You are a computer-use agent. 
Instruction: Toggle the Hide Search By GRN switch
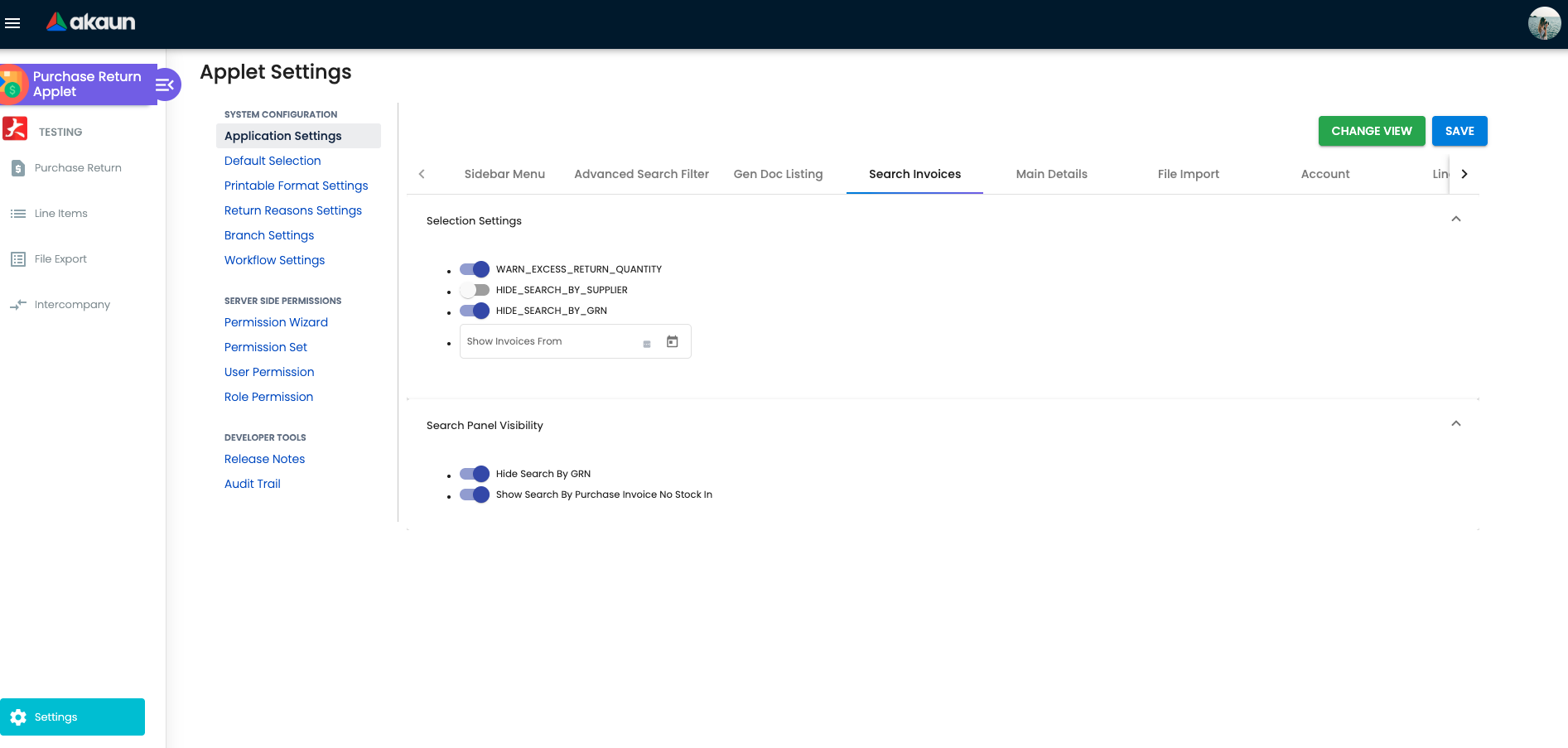point(475,474)
